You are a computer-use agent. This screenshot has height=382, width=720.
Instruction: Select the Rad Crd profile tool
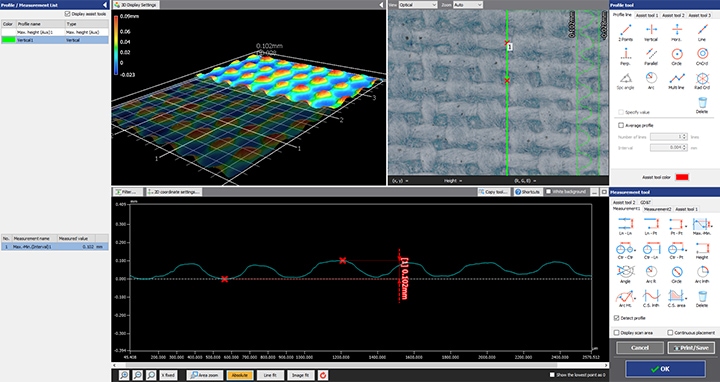(x=702, y=80)
